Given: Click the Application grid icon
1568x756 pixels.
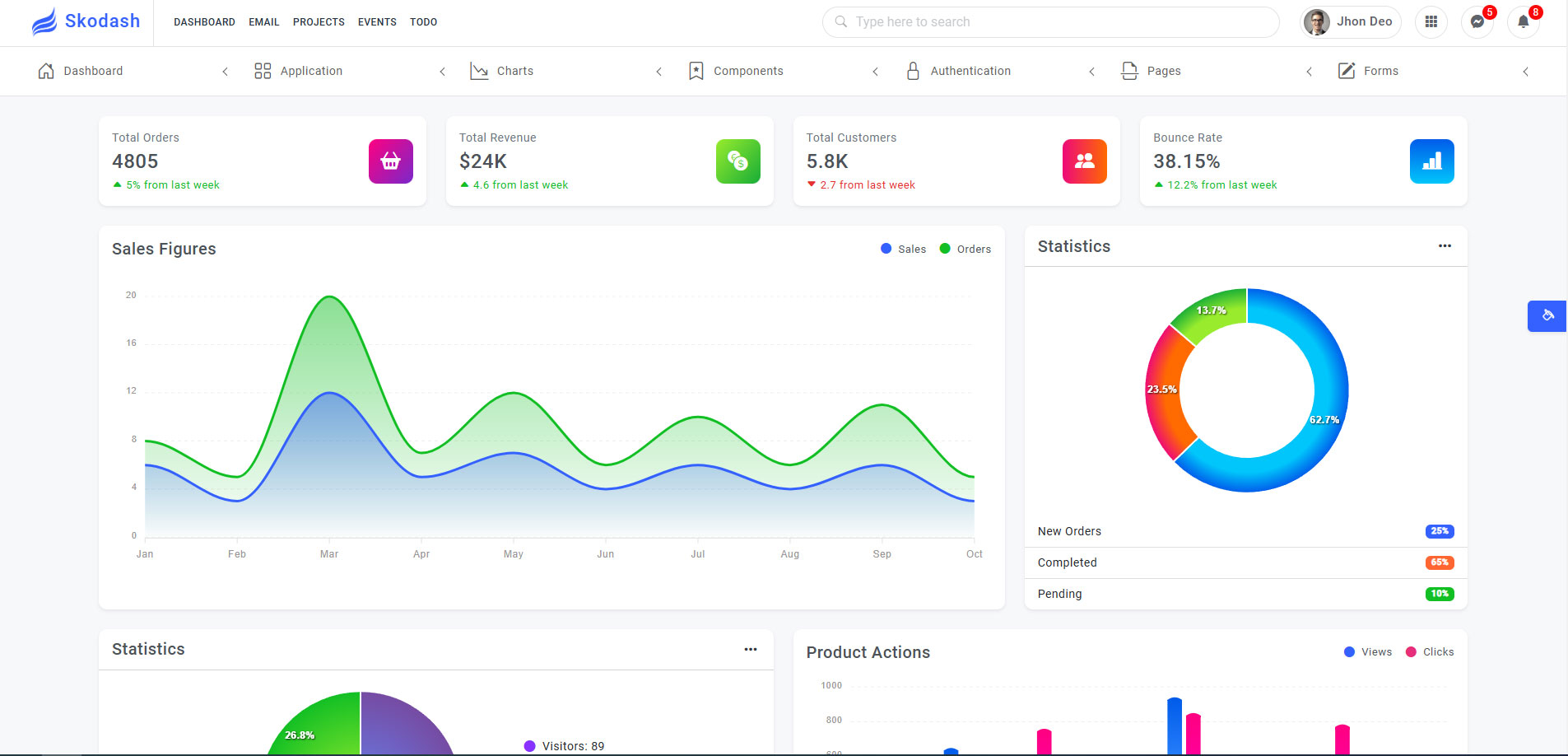Looking at the screenshot, I should point(263,71).
